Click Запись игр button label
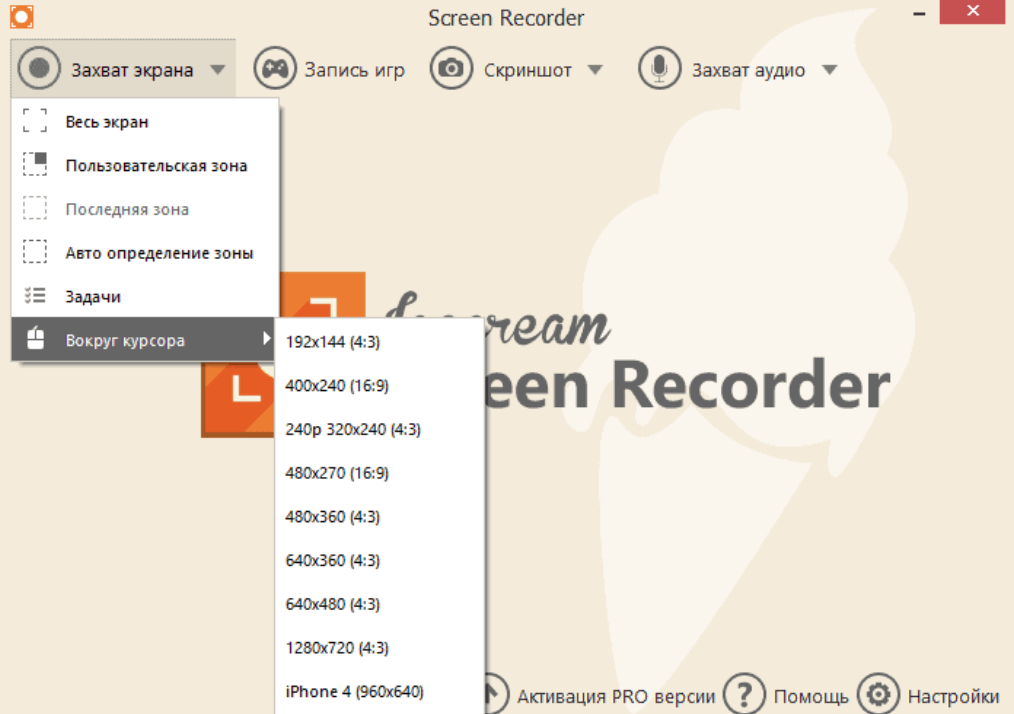This screenshot has width=1014, height=714. 354,70
